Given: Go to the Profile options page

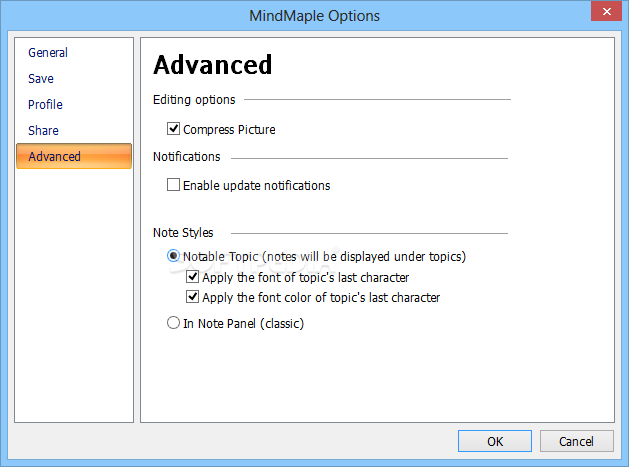Looking at the screenshot, I should (45, 105).
